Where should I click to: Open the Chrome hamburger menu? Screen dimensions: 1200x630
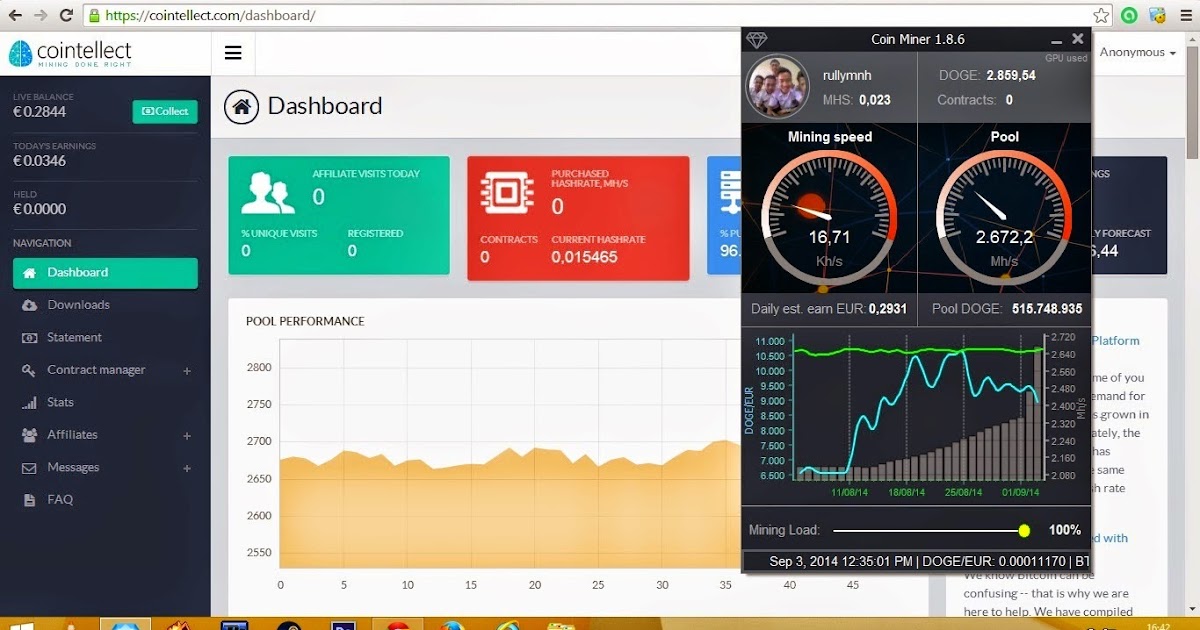click(1186, 15)
